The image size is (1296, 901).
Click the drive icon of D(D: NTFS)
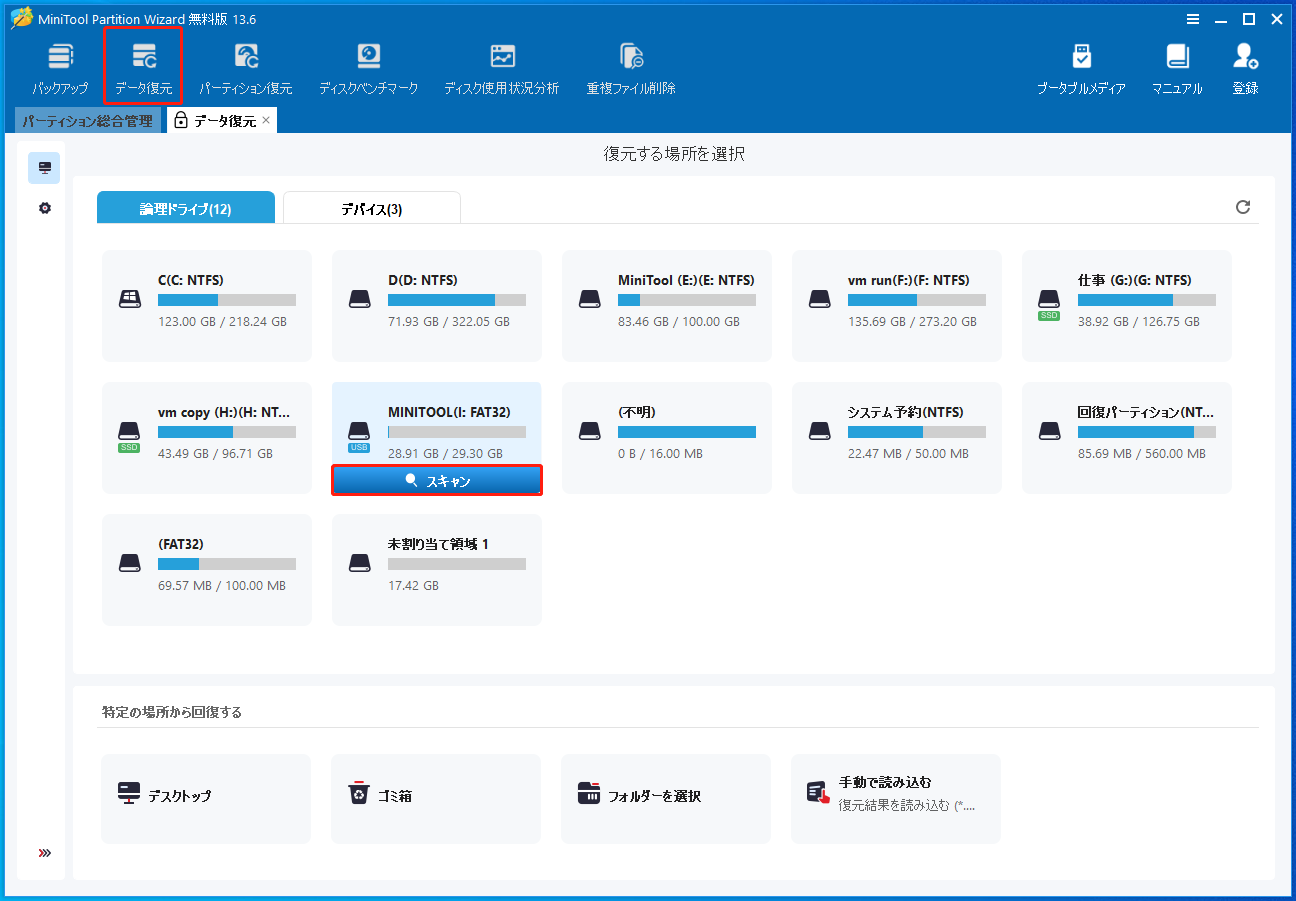359,298
